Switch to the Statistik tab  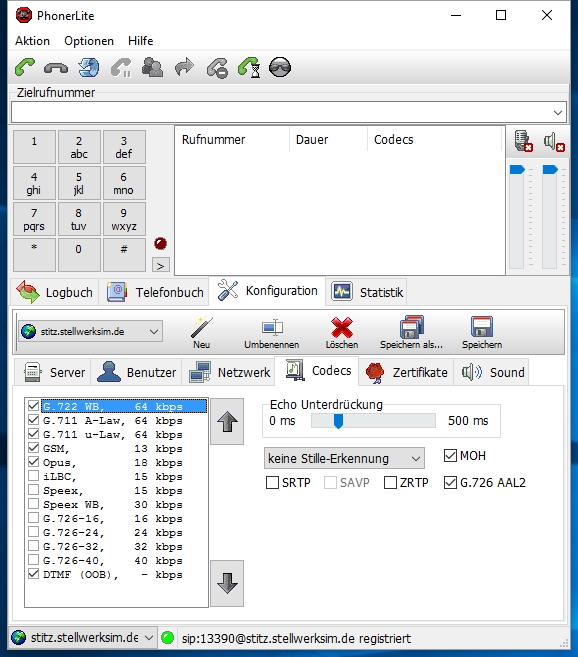tap(367, 292)
